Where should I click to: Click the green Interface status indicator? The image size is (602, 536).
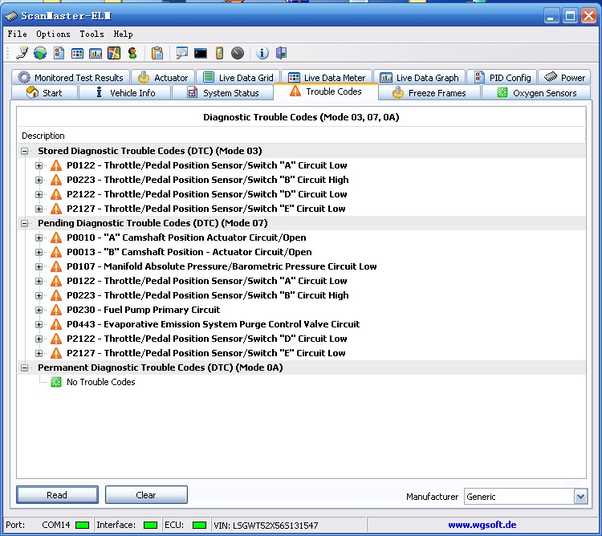coord(150,525)
